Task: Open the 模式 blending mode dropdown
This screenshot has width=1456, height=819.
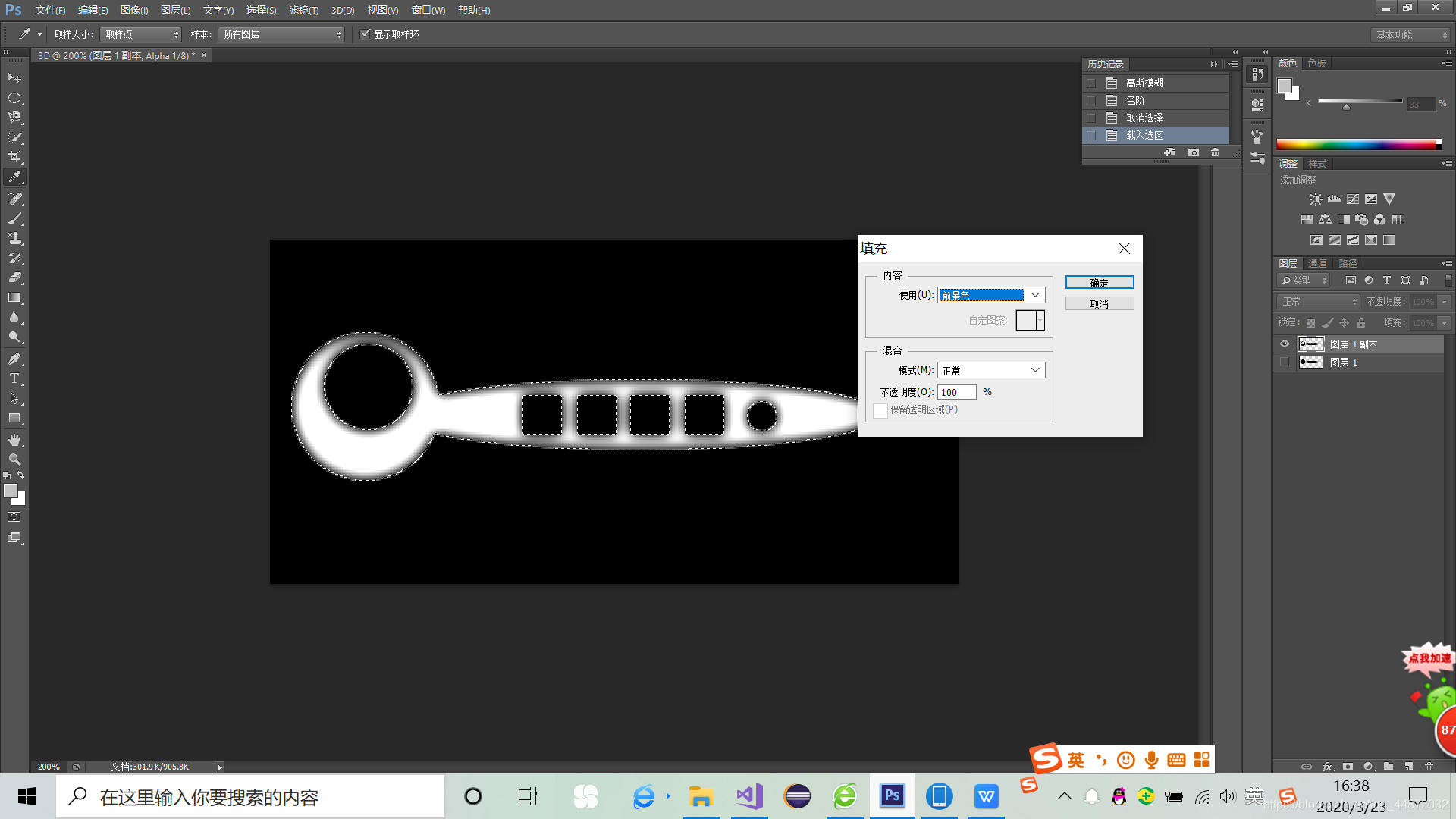Action: [x=991, y=370]
